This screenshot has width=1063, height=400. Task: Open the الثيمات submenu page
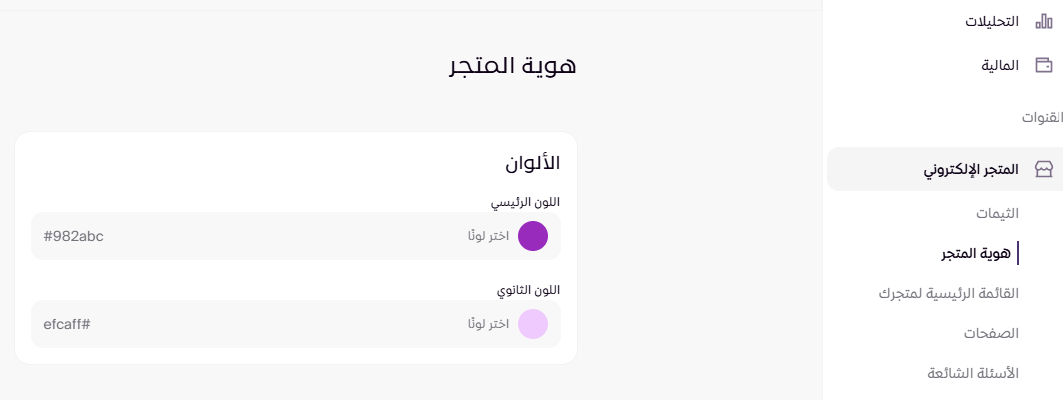[x=997, y=213]
